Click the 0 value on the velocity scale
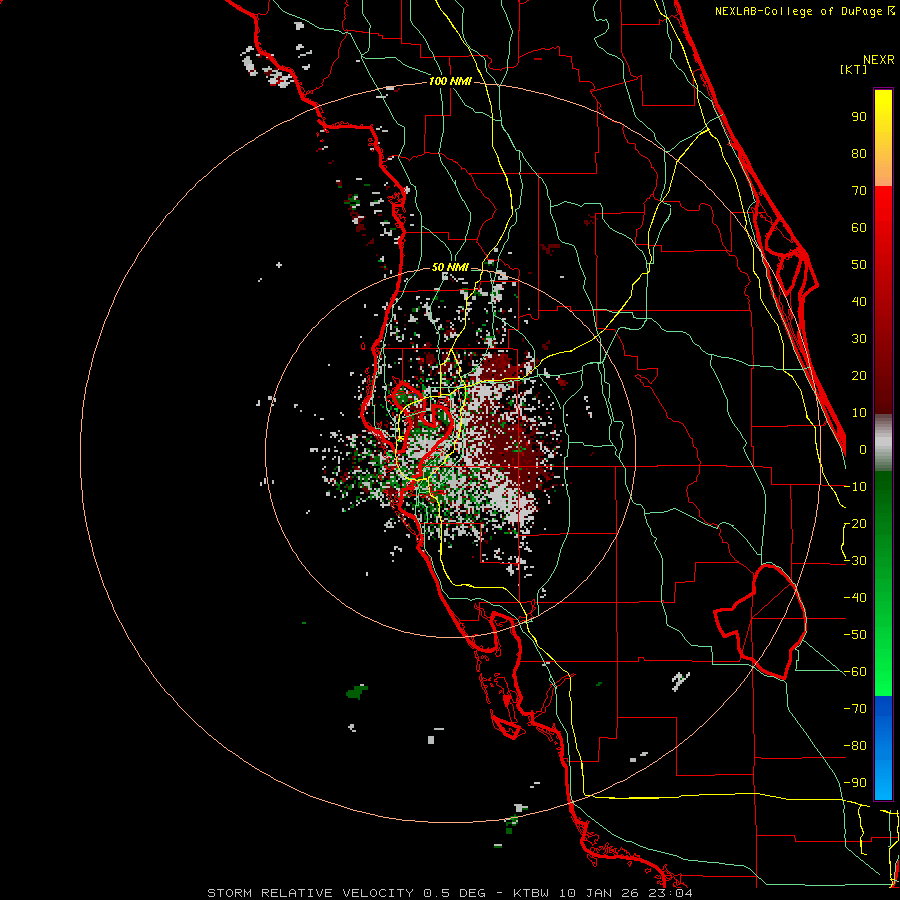 point(863,450)
